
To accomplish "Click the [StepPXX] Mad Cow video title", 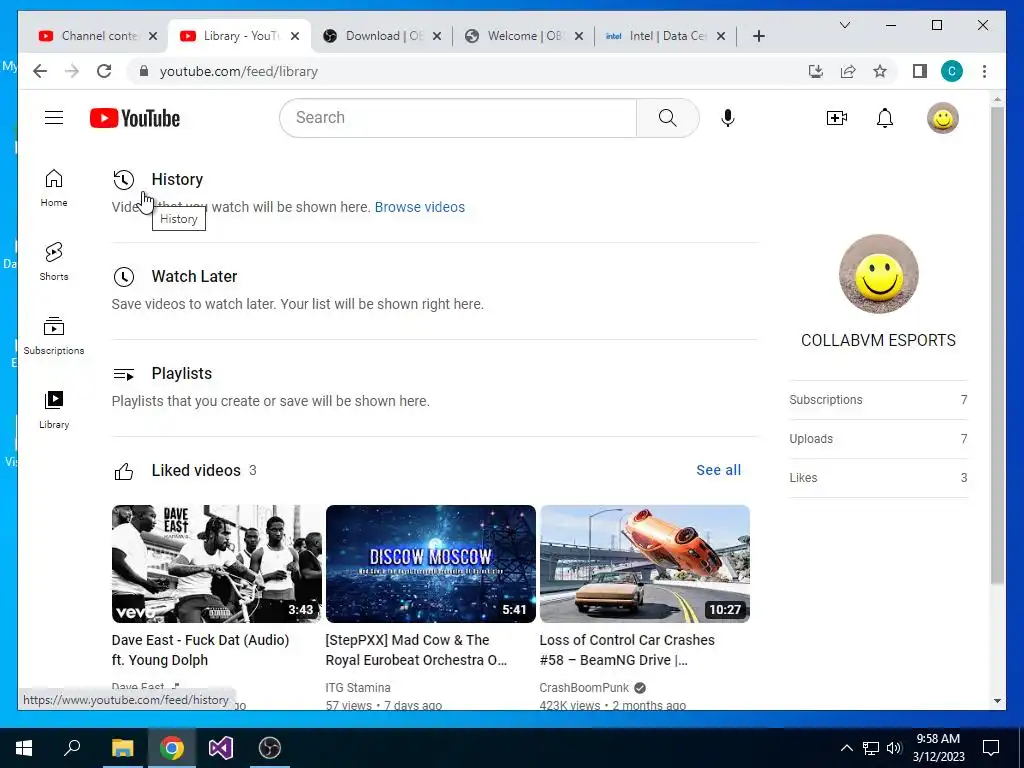I will [416, 650].
